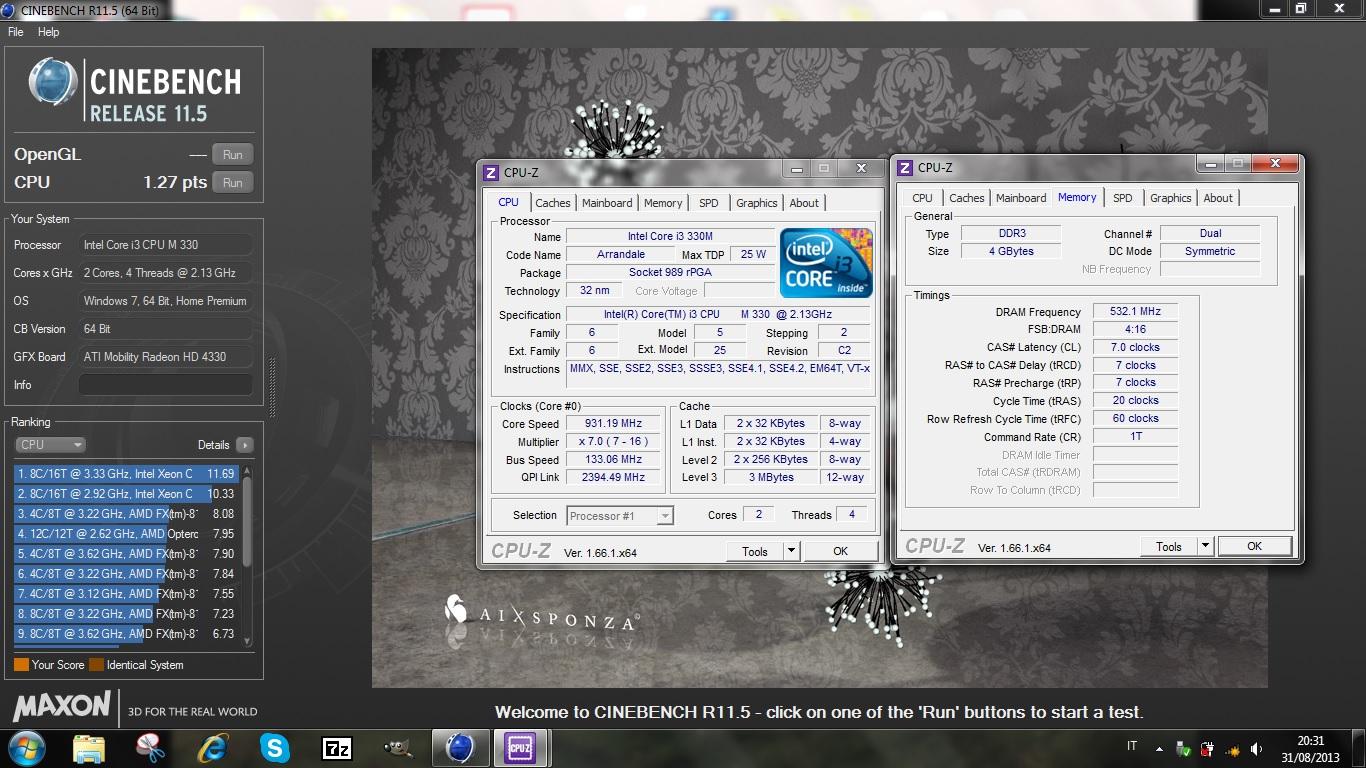Click the Cinebench title bar icon

pos(9,9)
